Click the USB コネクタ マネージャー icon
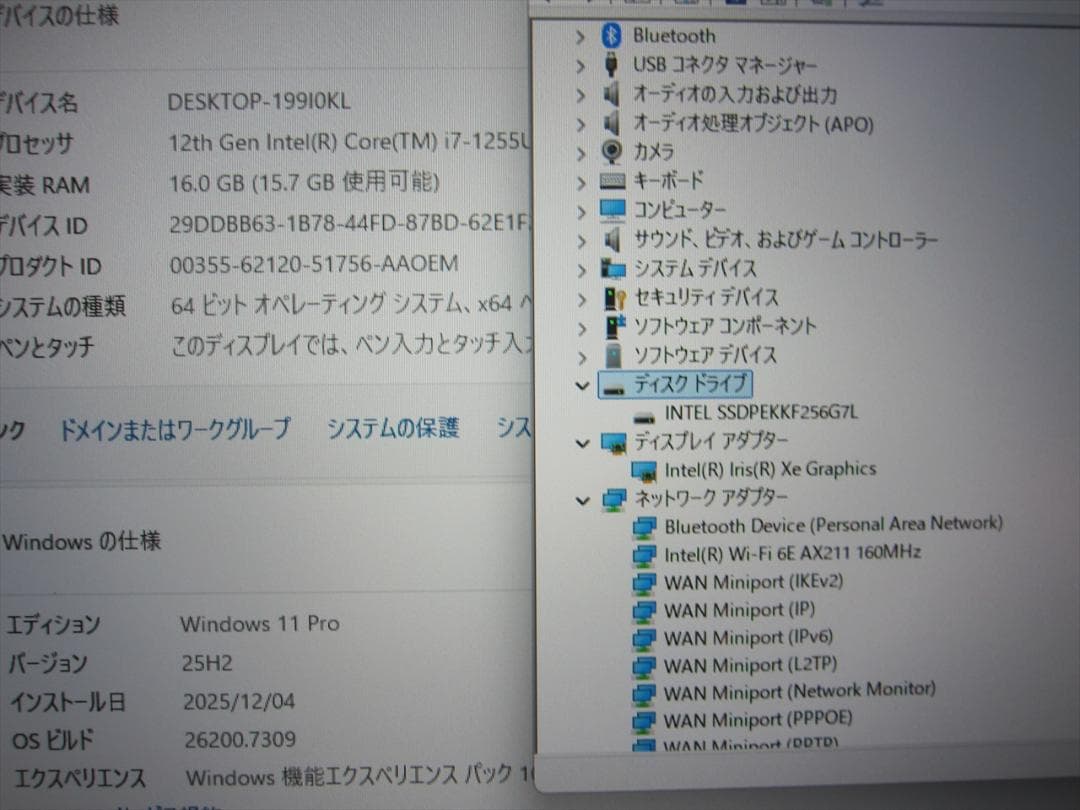The width and height of the screenshot is (1080, 810). (612, 65)
